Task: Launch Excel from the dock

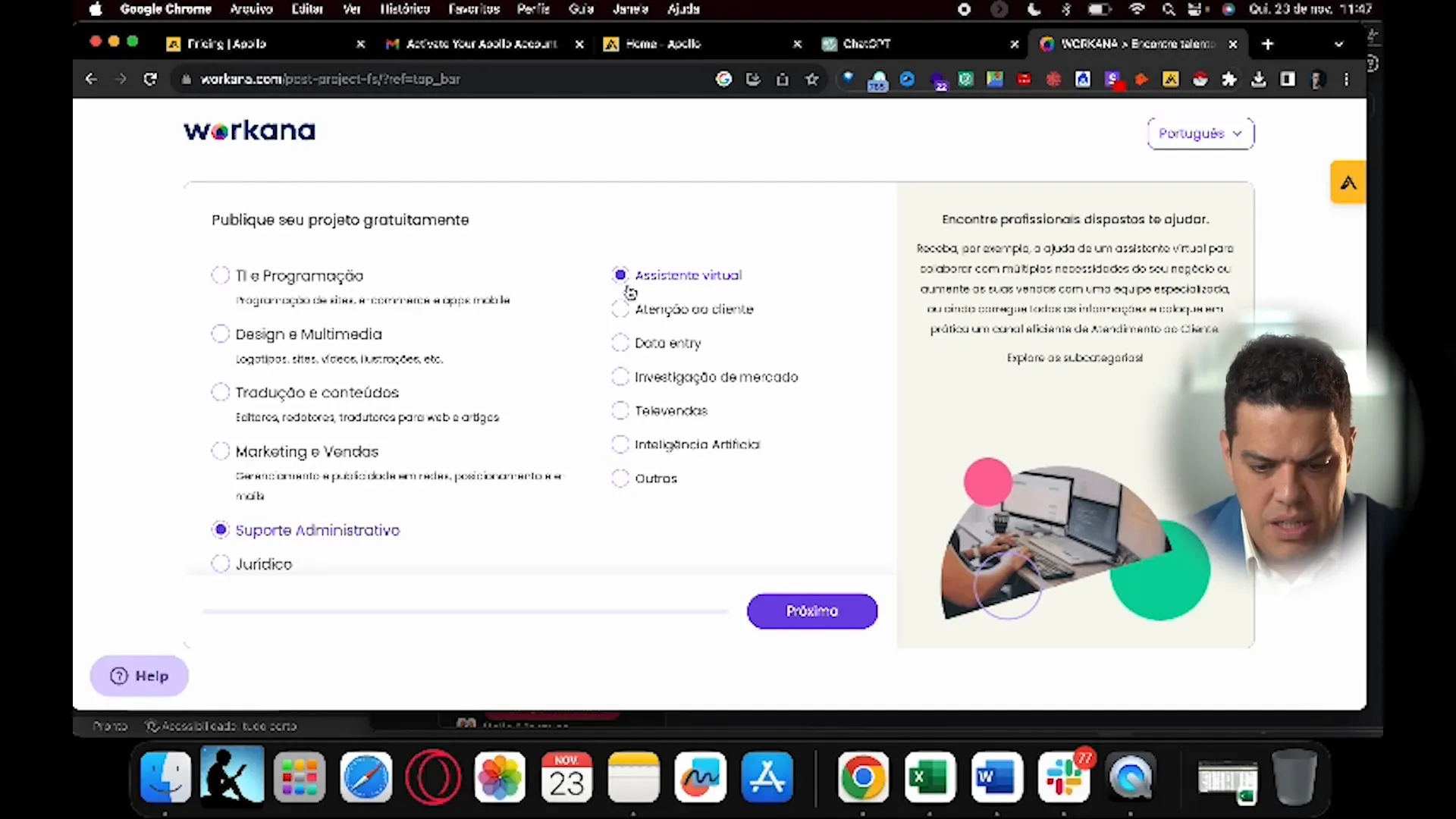Action: click(930, 777)
